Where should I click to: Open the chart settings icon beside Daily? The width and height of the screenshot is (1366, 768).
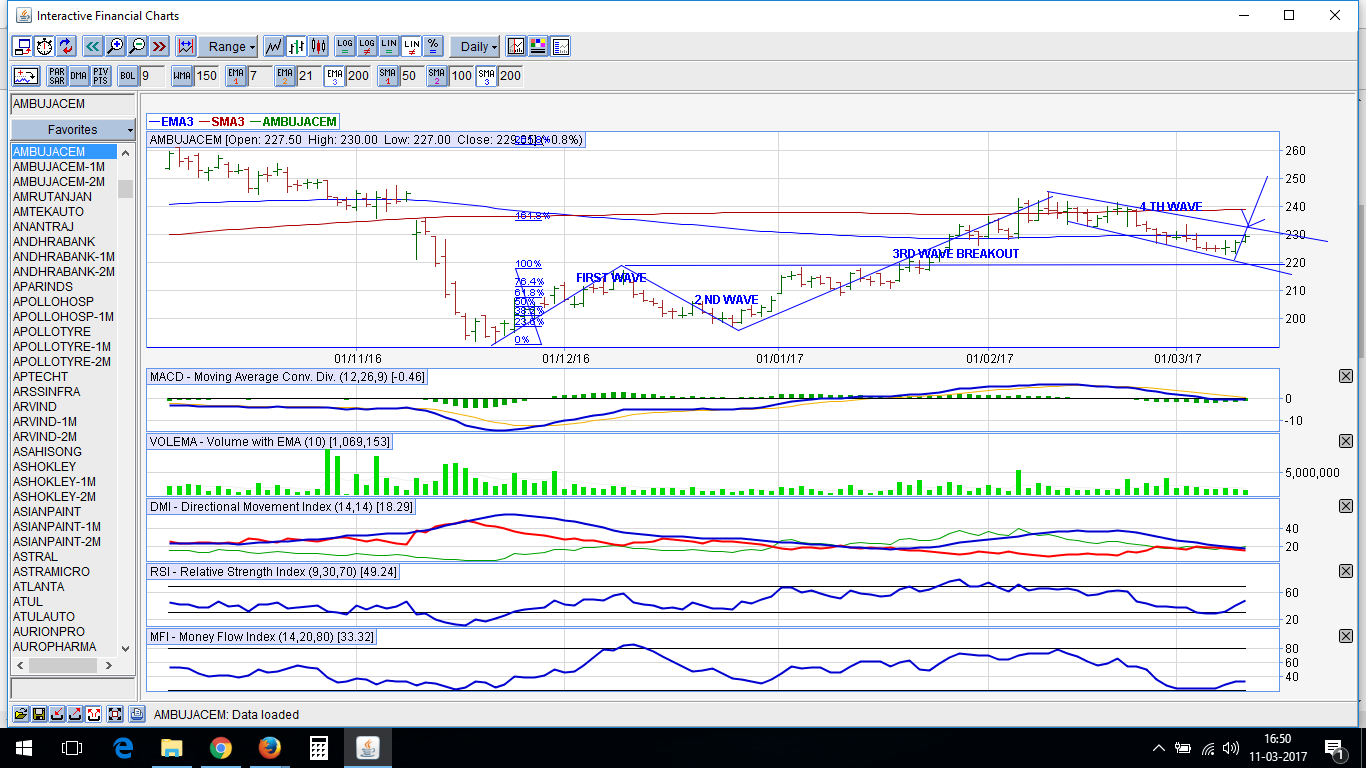516,46
